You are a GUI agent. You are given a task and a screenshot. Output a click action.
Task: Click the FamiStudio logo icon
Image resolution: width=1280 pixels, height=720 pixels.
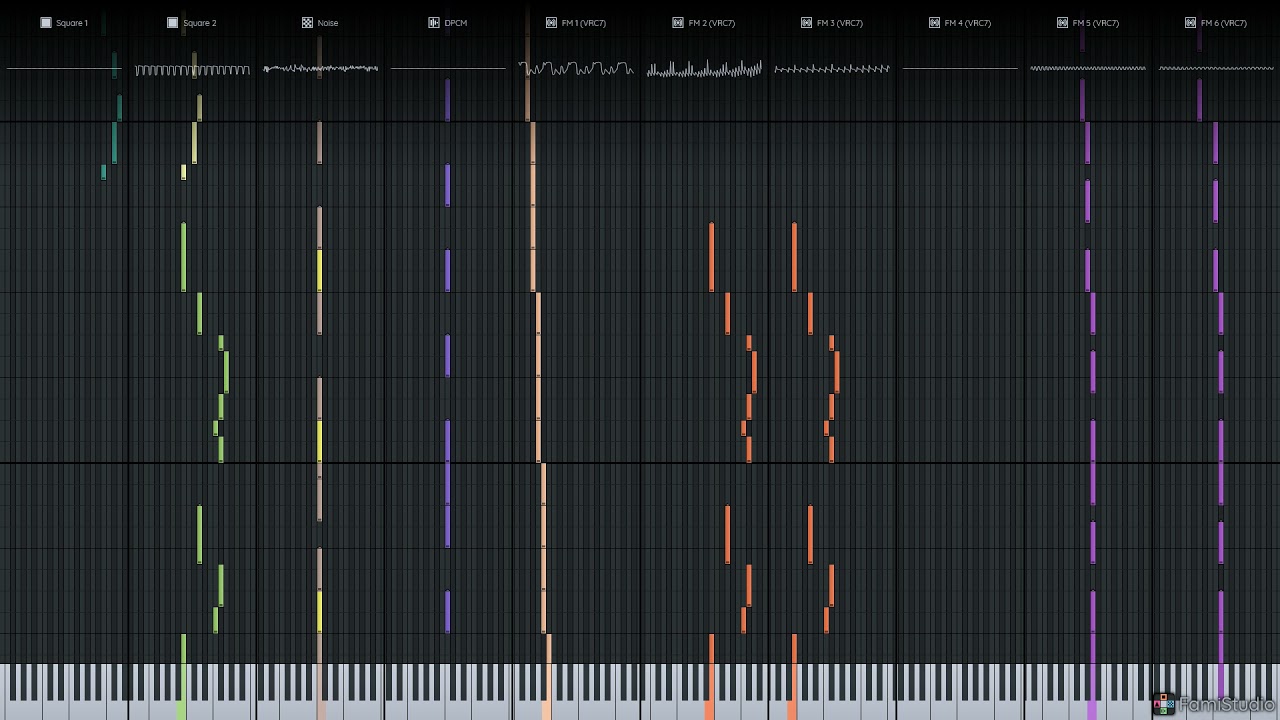(1164, 704)
